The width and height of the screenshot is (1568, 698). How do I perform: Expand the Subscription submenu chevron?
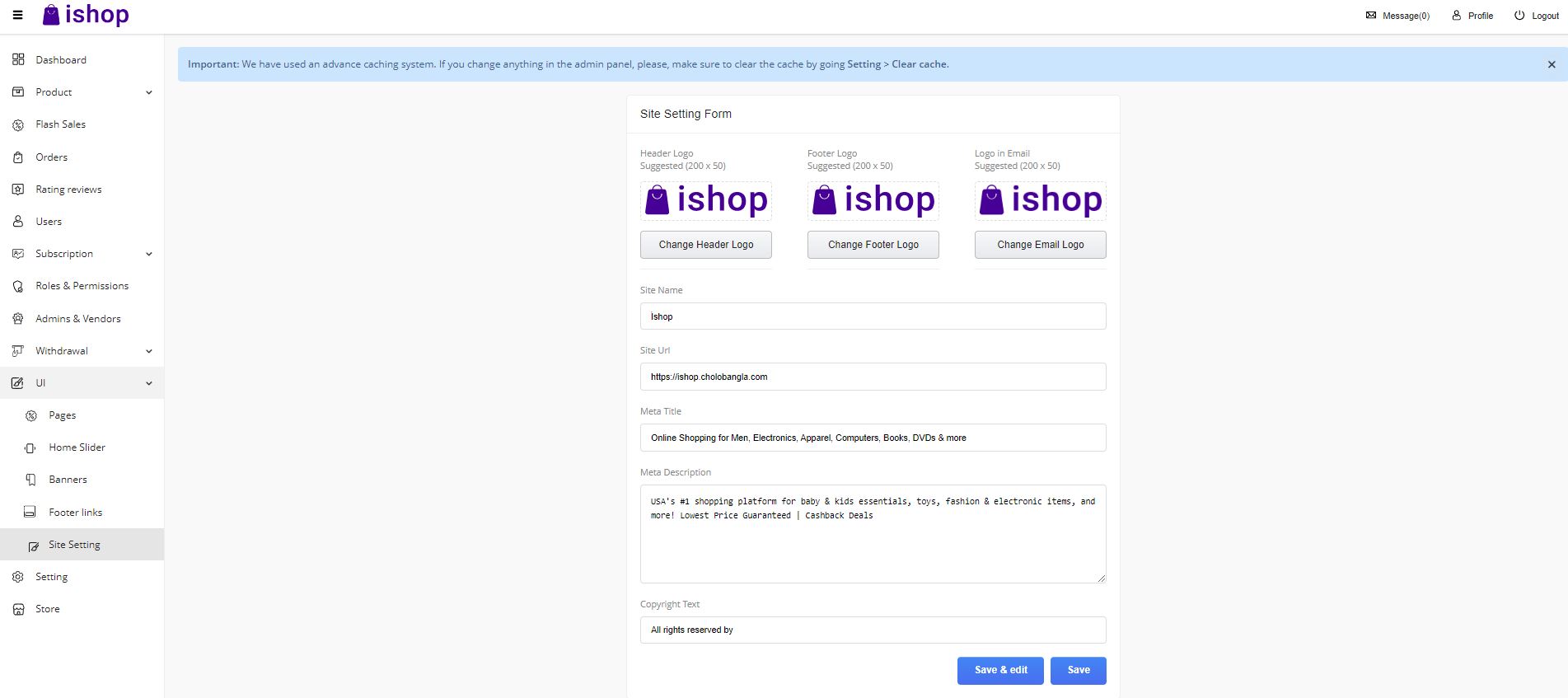(149, 254)
